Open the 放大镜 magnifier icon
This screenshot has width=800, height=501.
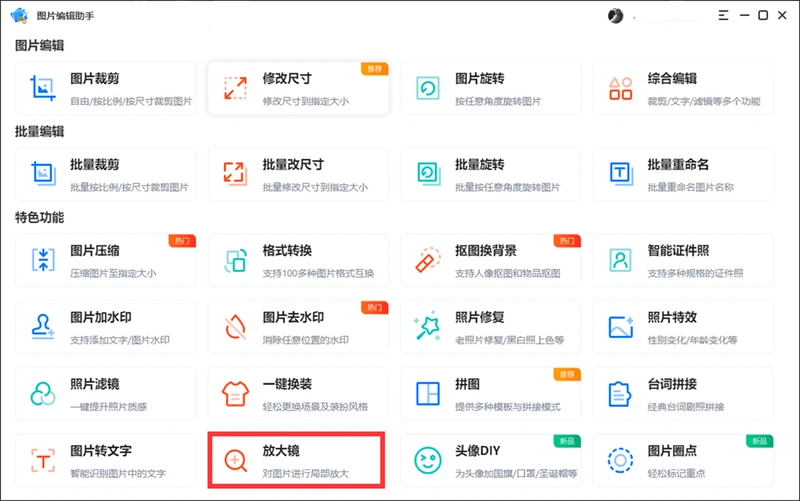coord(235,460)
